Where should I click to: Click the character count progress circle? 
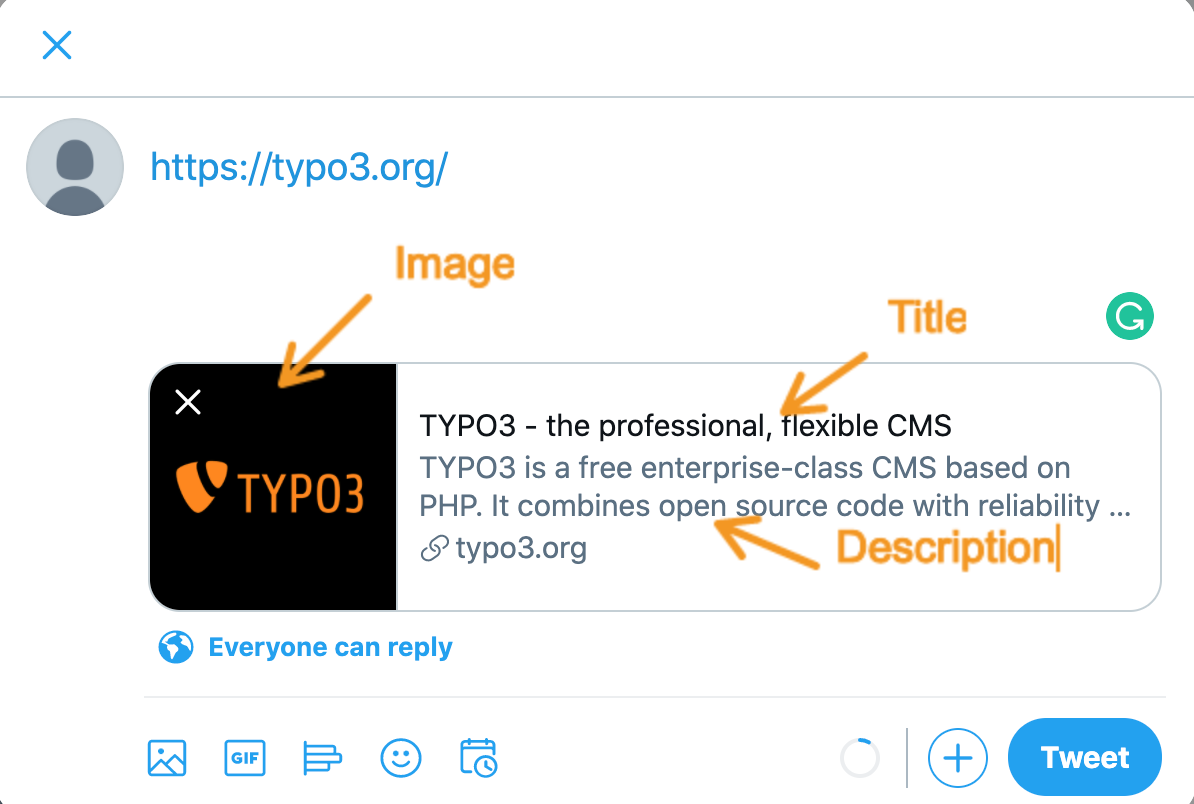click(x=860, y=758)
